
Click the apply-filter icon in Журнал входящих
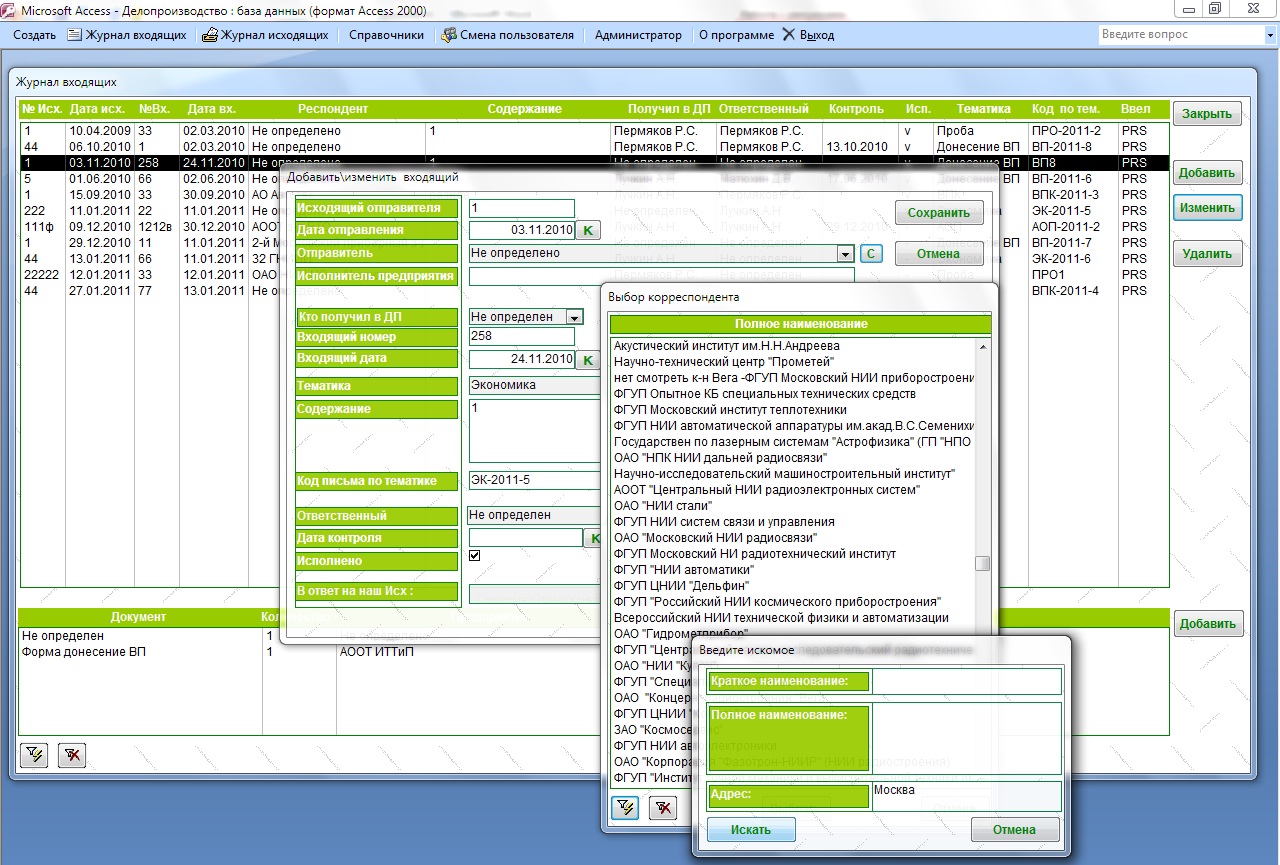[34, 755]
